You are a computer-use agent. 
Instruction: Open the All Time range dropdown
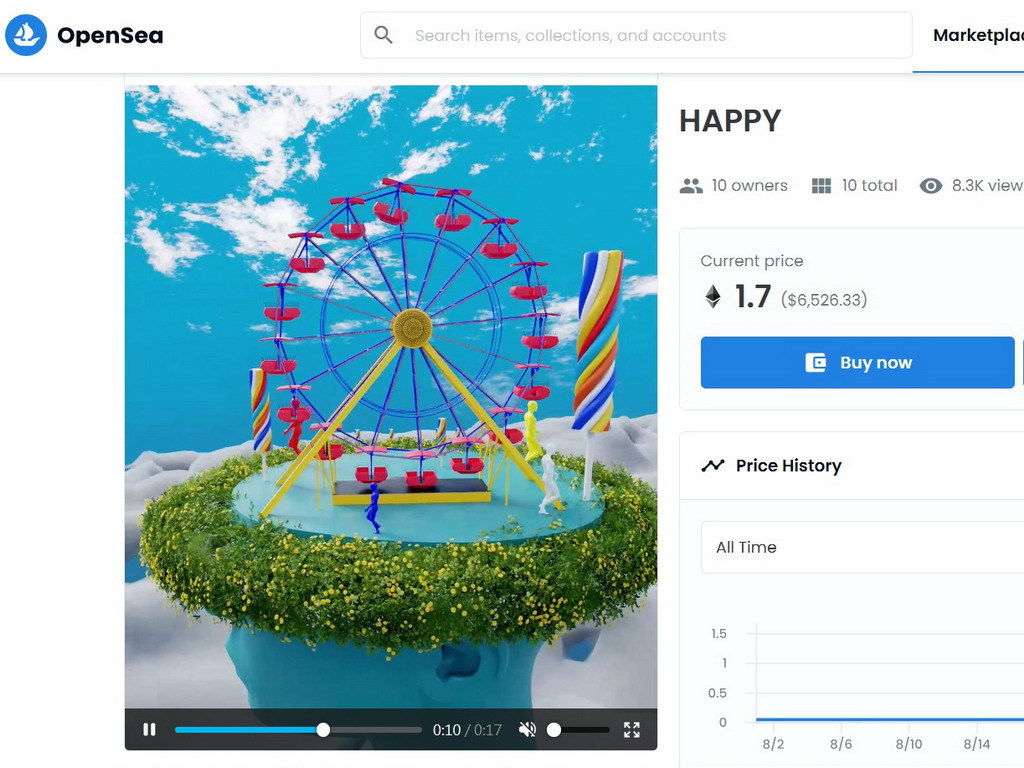pos(862,547)
